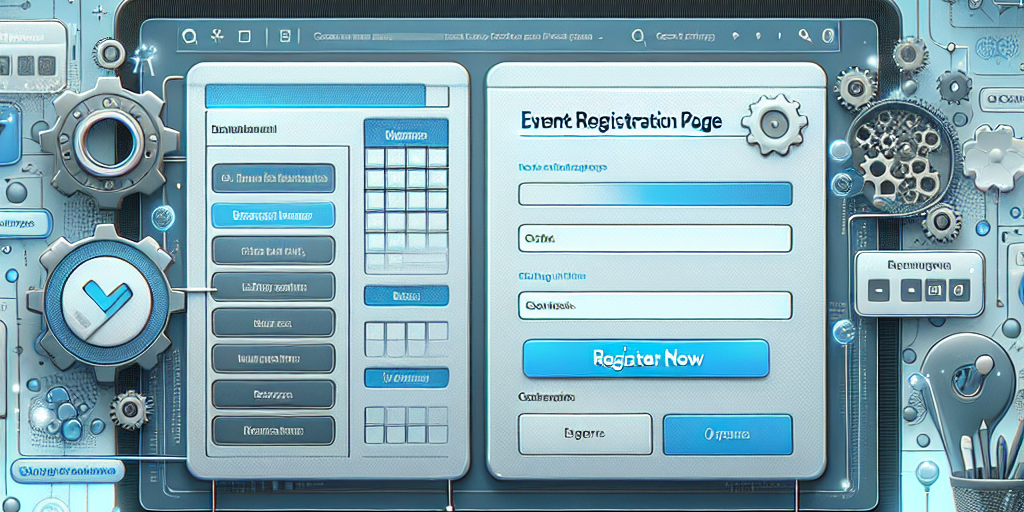Click the document icon in the top toolbar
This screenshot has height=512, width=1024.
pos(285,37)
